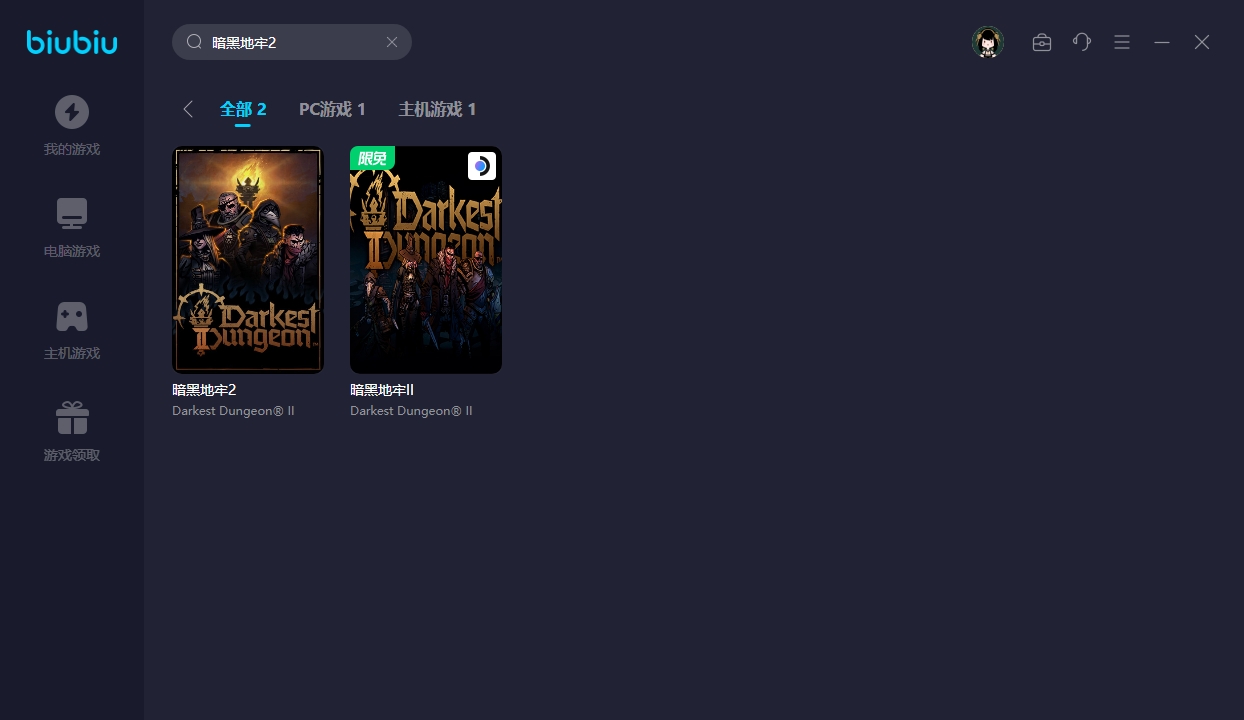Screen dimensions: 1244x720
Task: Minimize the biubiu window
Action: tap(1162, 42)
